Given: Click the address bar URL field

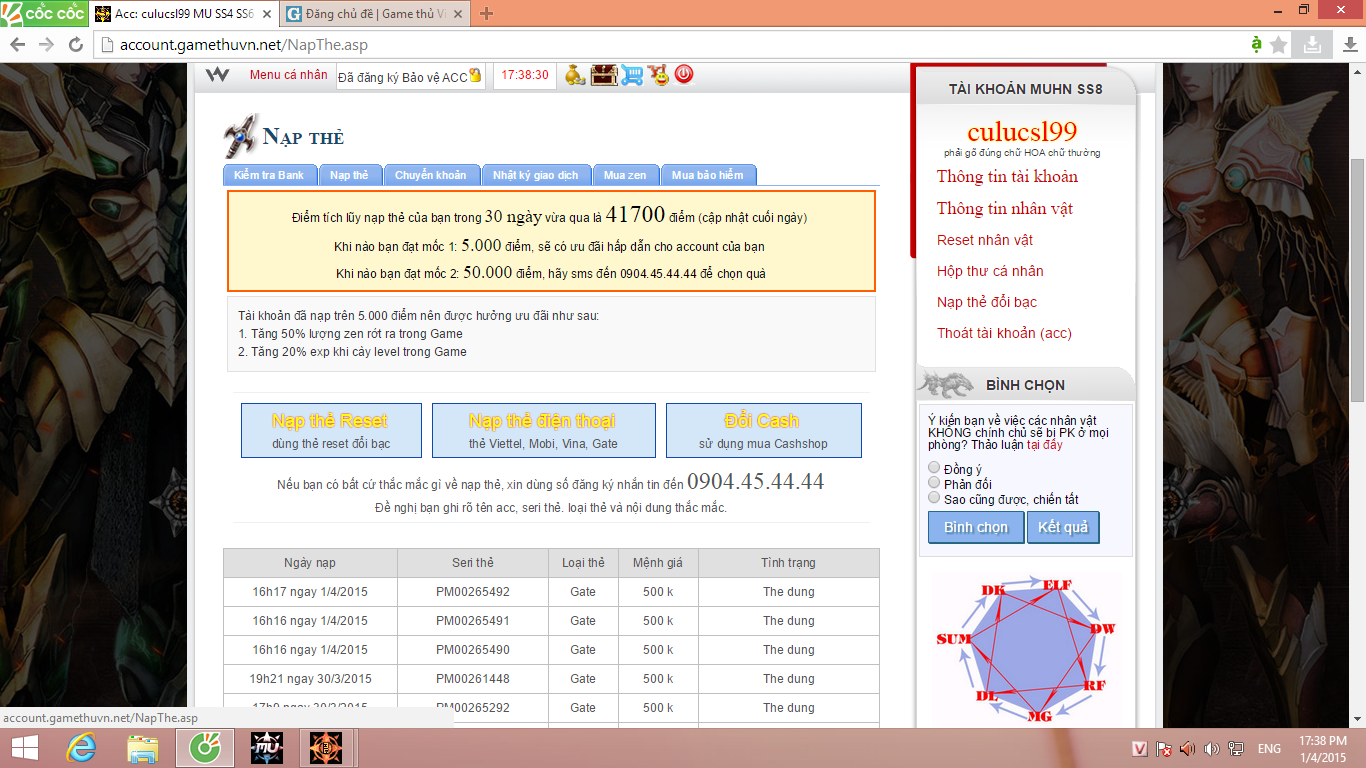Looking at the screenshot, I should pos(670,45).
